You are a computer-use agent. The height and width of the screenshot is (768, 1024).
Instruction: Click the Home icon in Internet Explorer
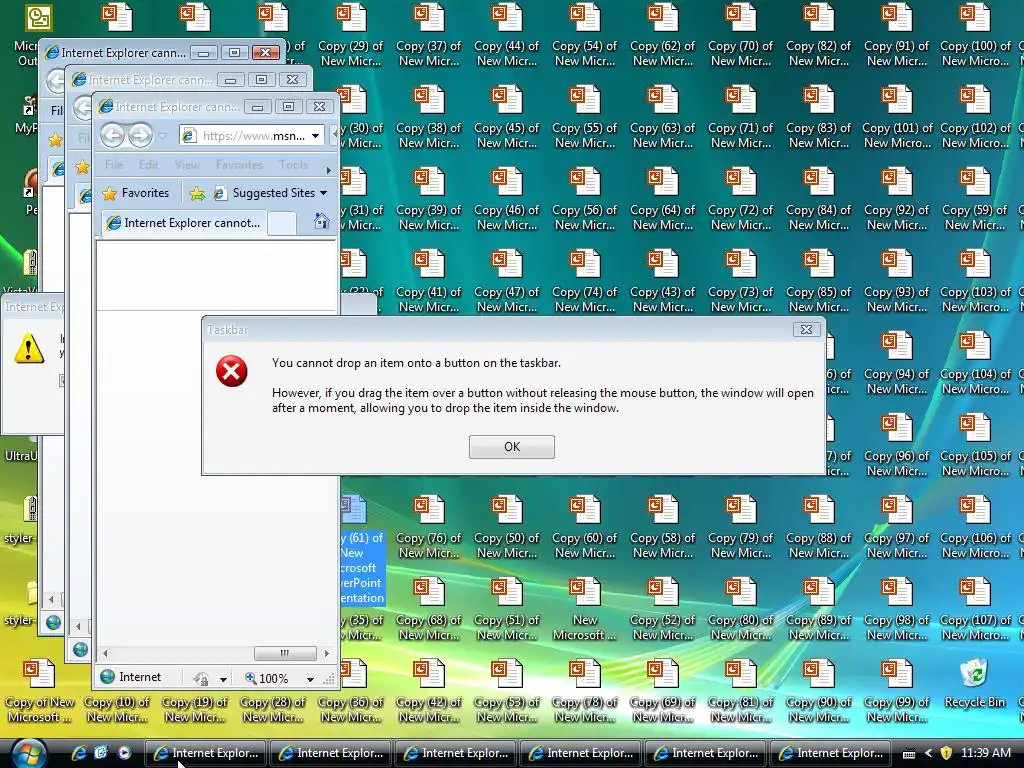pos(321,221)
